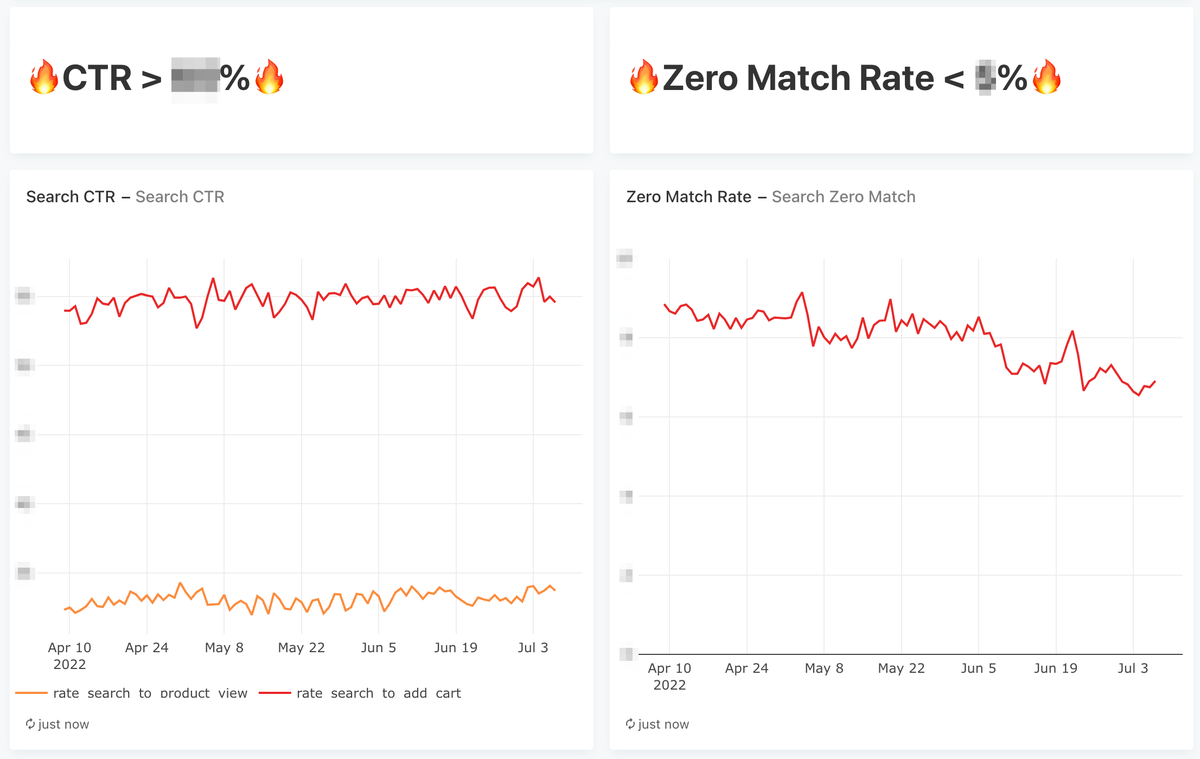Click the fire emoji before Zero Match Rate heading
The height and width of the screenshot is (759, 1200).
644,78
